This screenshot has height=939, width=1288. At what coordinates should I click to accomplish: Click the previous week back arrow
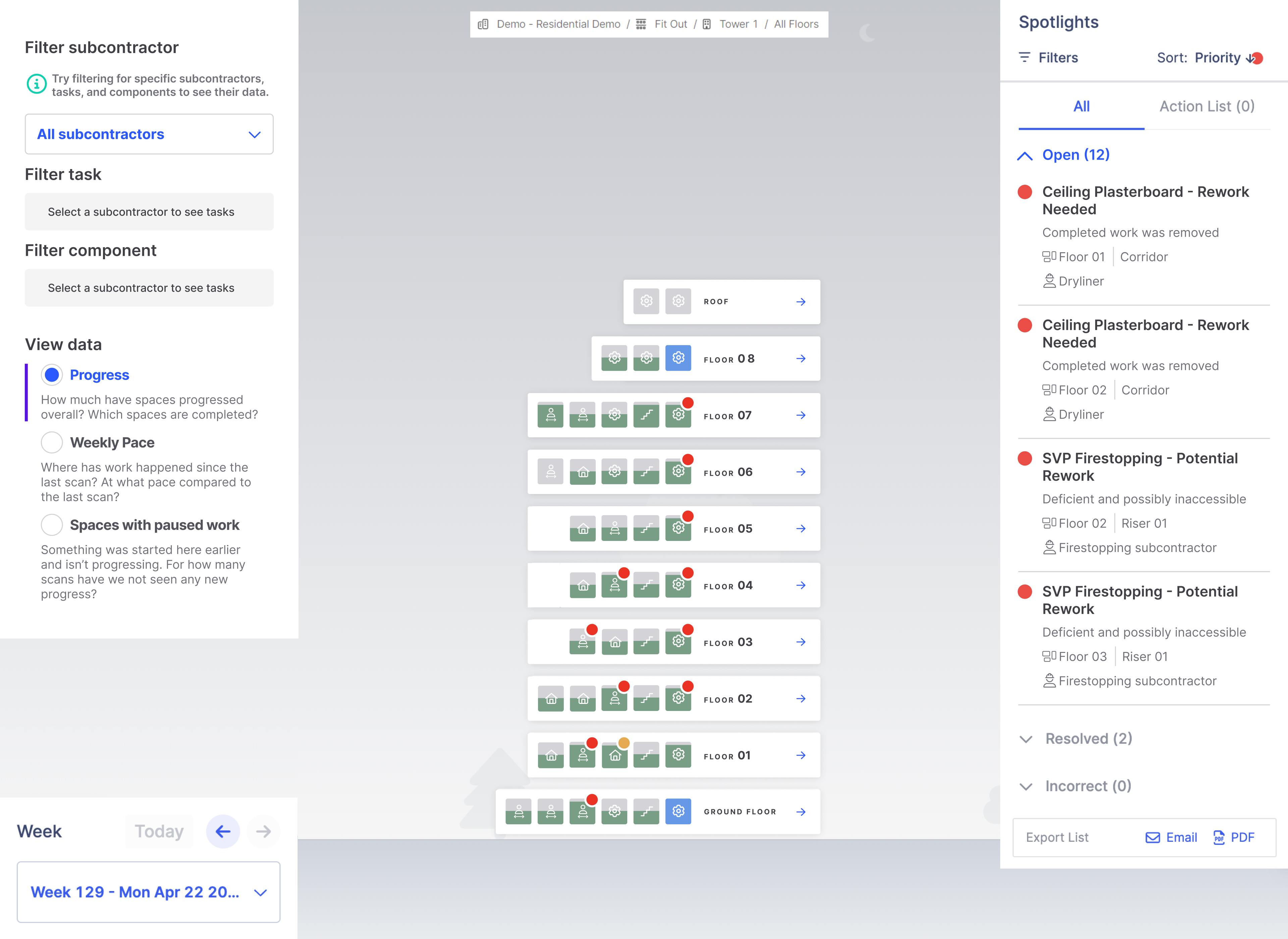[222, 831]
